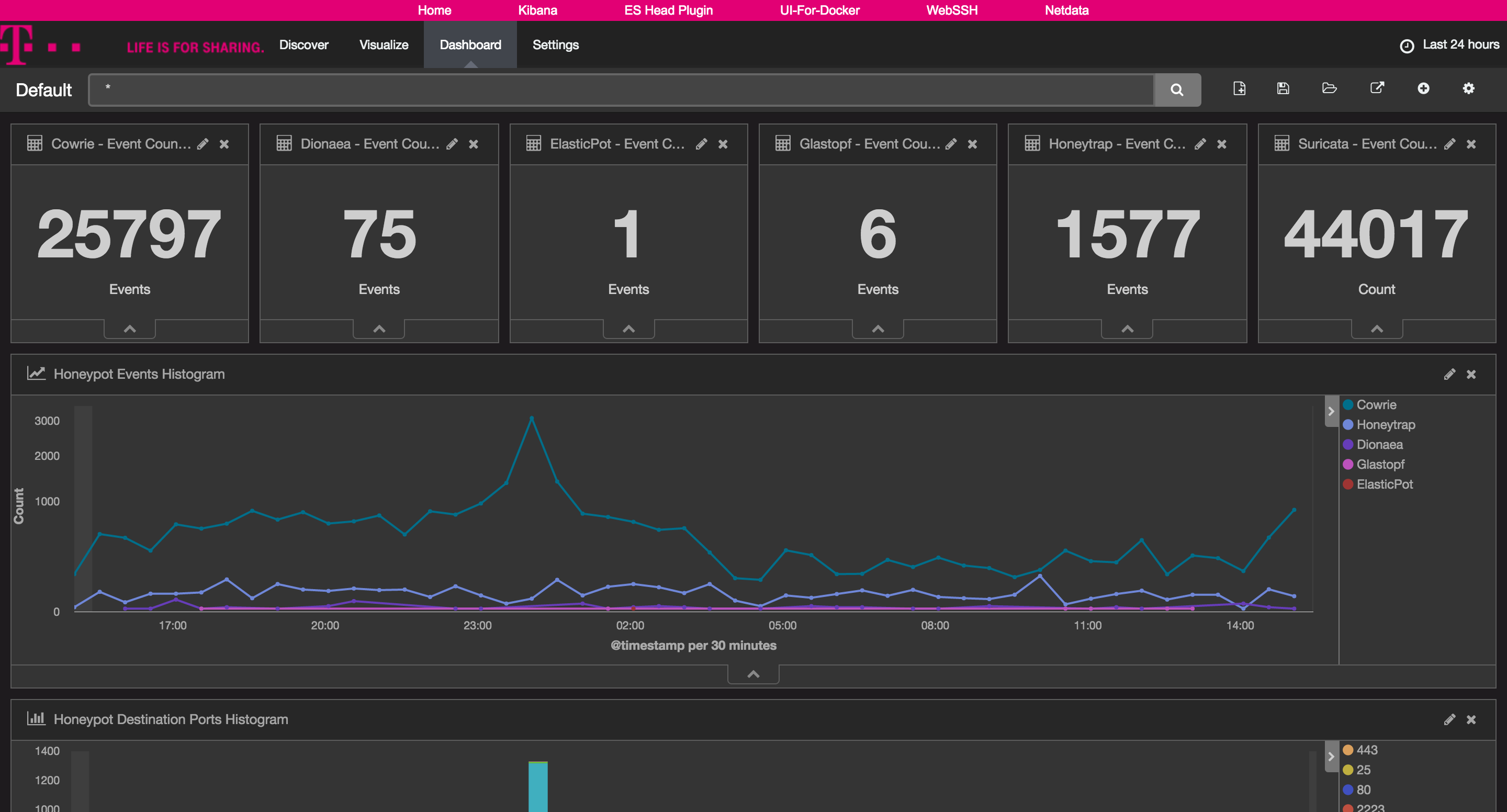Click the Share dashboard icon

tap(1377, 88)
